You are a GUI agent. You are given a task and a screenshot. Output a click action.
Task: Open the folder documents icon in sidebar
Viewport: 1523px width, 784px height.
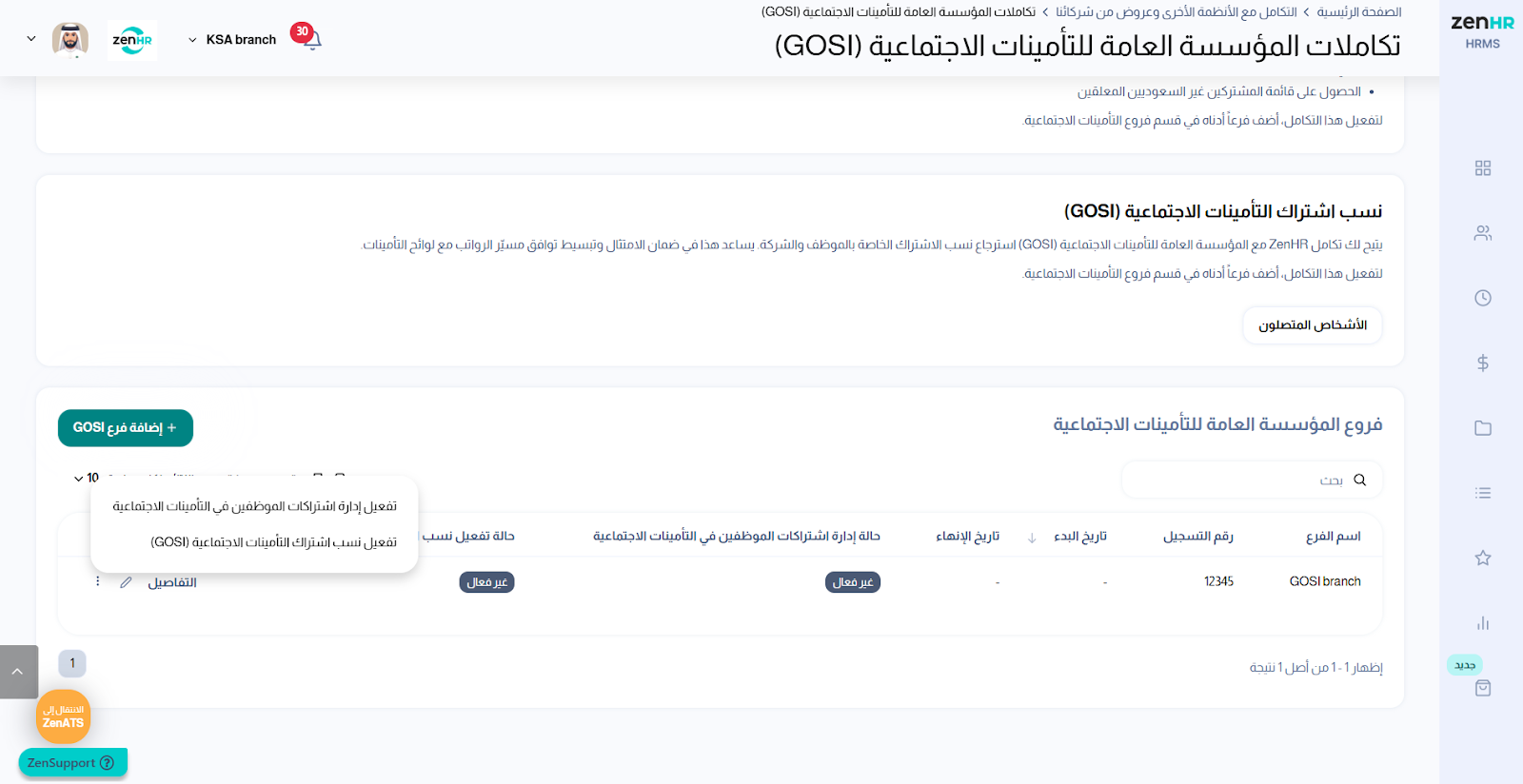click(1482, 428)
